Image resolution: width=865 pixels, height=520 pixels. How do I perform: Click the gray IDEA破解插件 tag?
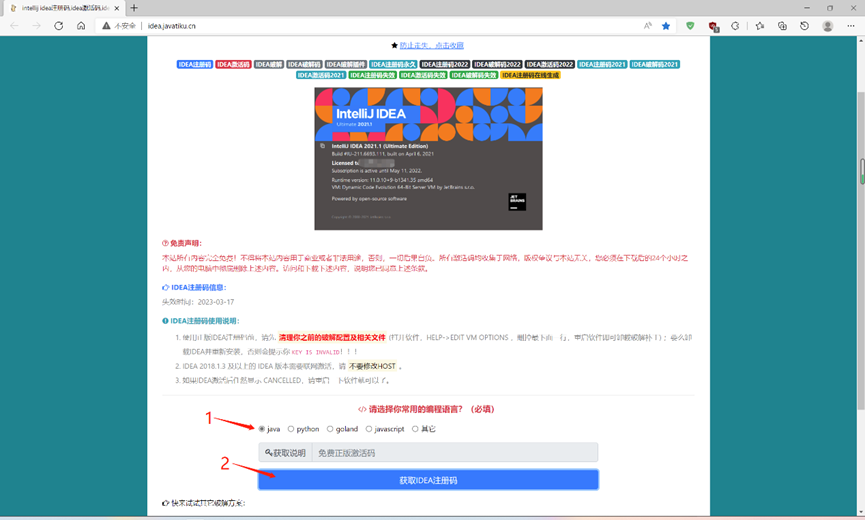[346, 65]
